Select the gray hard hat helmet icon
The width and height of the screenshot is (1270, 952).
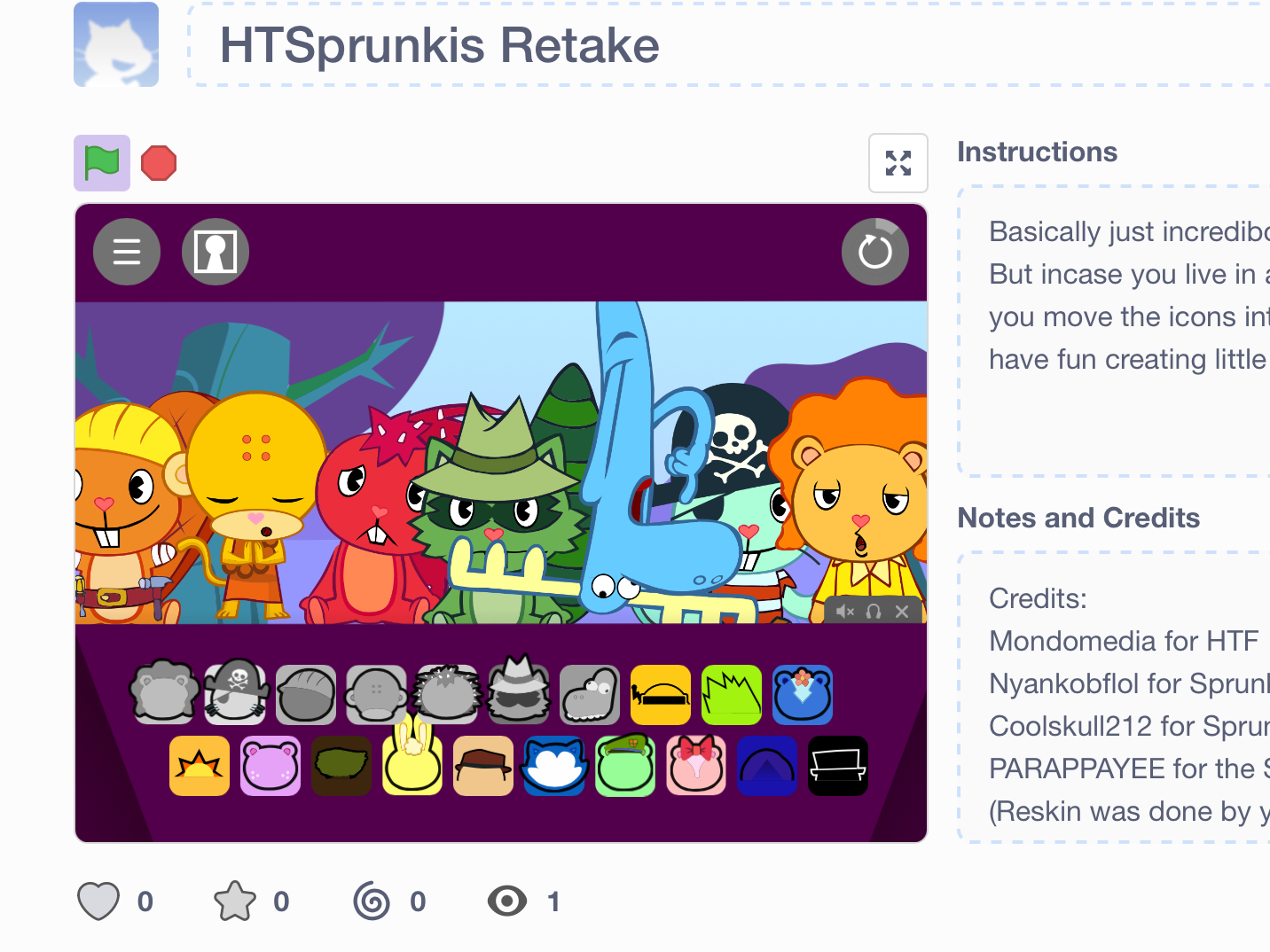[x=306, y=695]
